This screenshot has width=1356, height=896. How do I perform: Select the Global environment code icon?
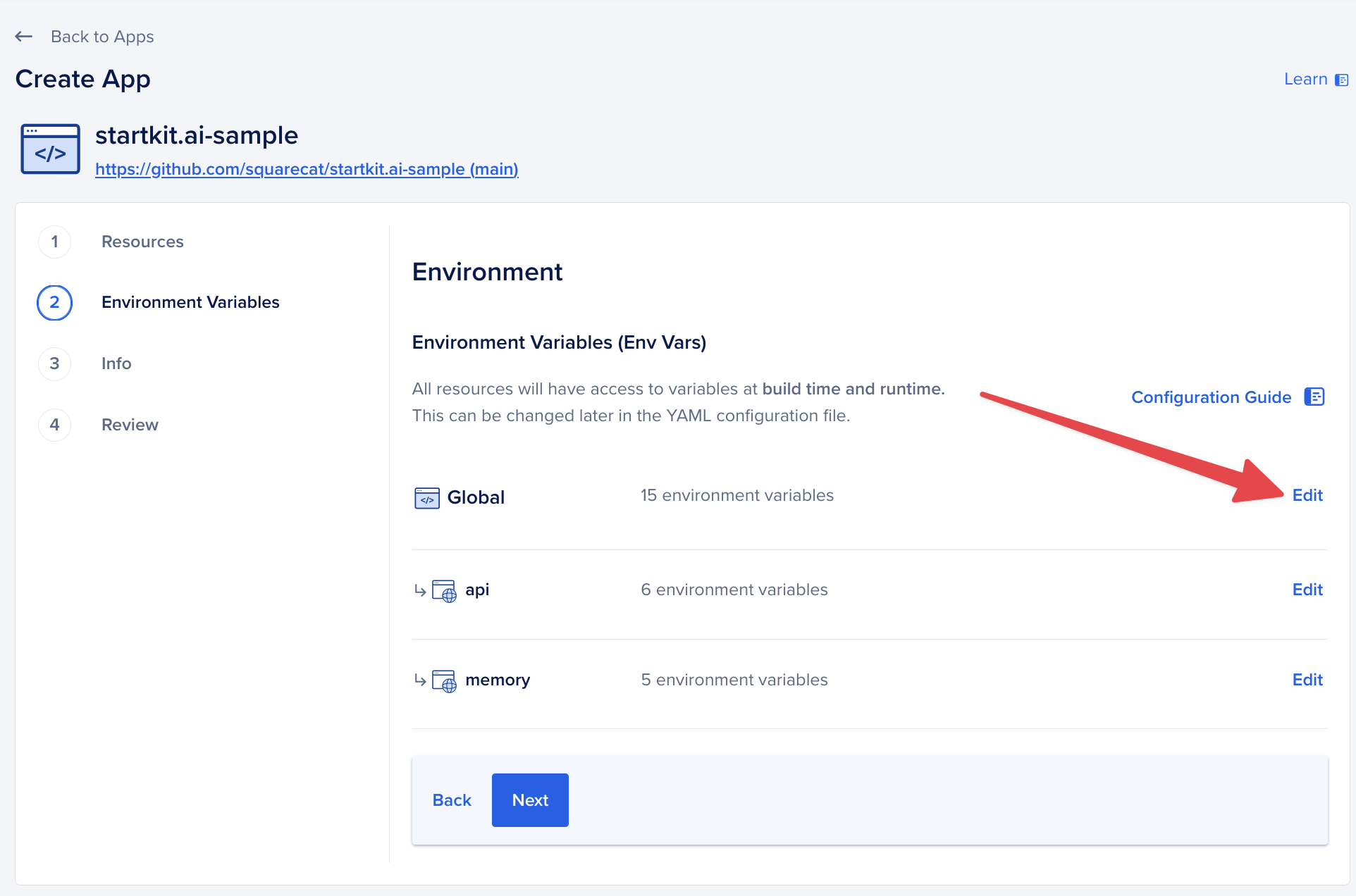426,497
